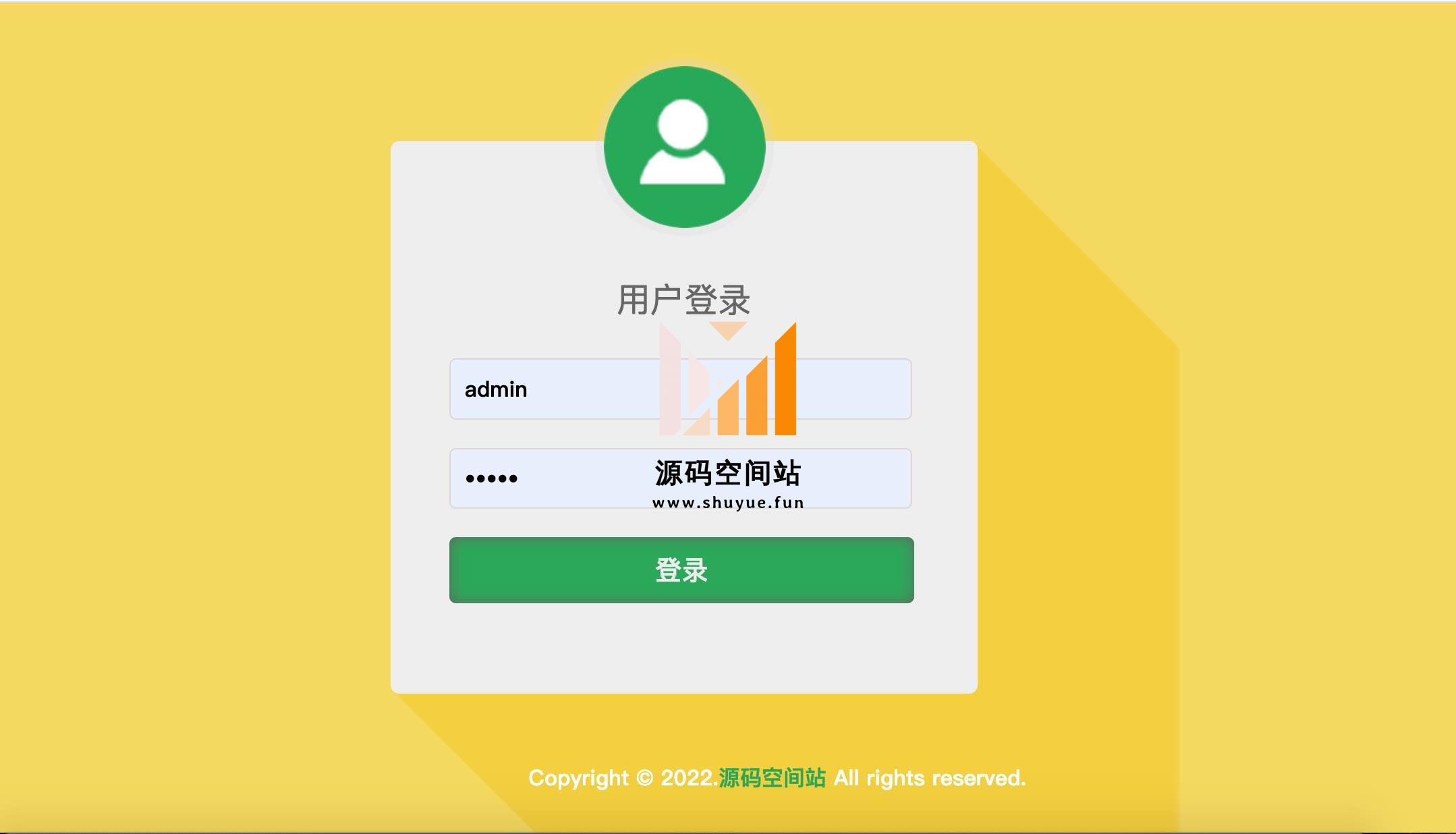Click the green user avatar icon
1456x834 pixels.
(x=684, y=147)
